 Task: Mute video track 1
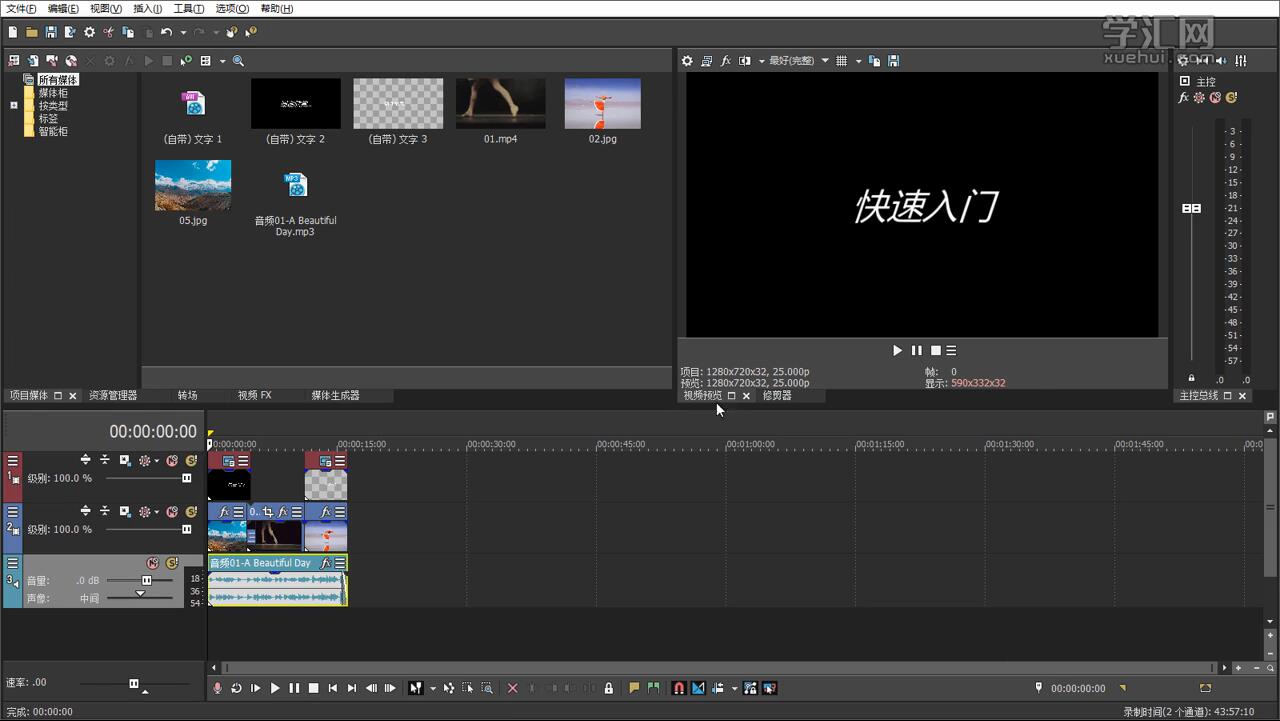tap(172, 461)
